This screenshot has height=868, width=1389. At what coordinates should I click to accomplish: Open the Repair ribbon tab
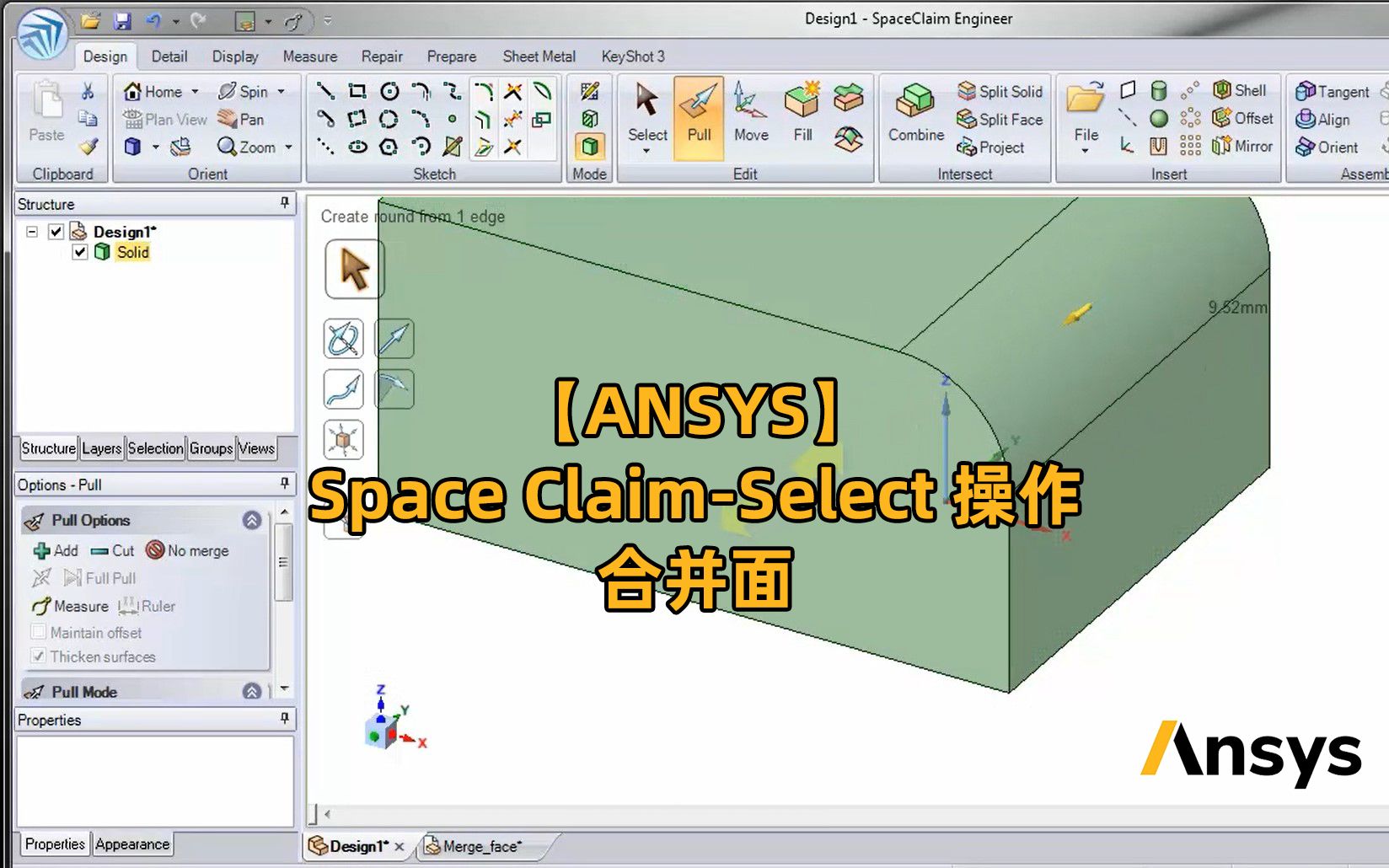point(382,56)
